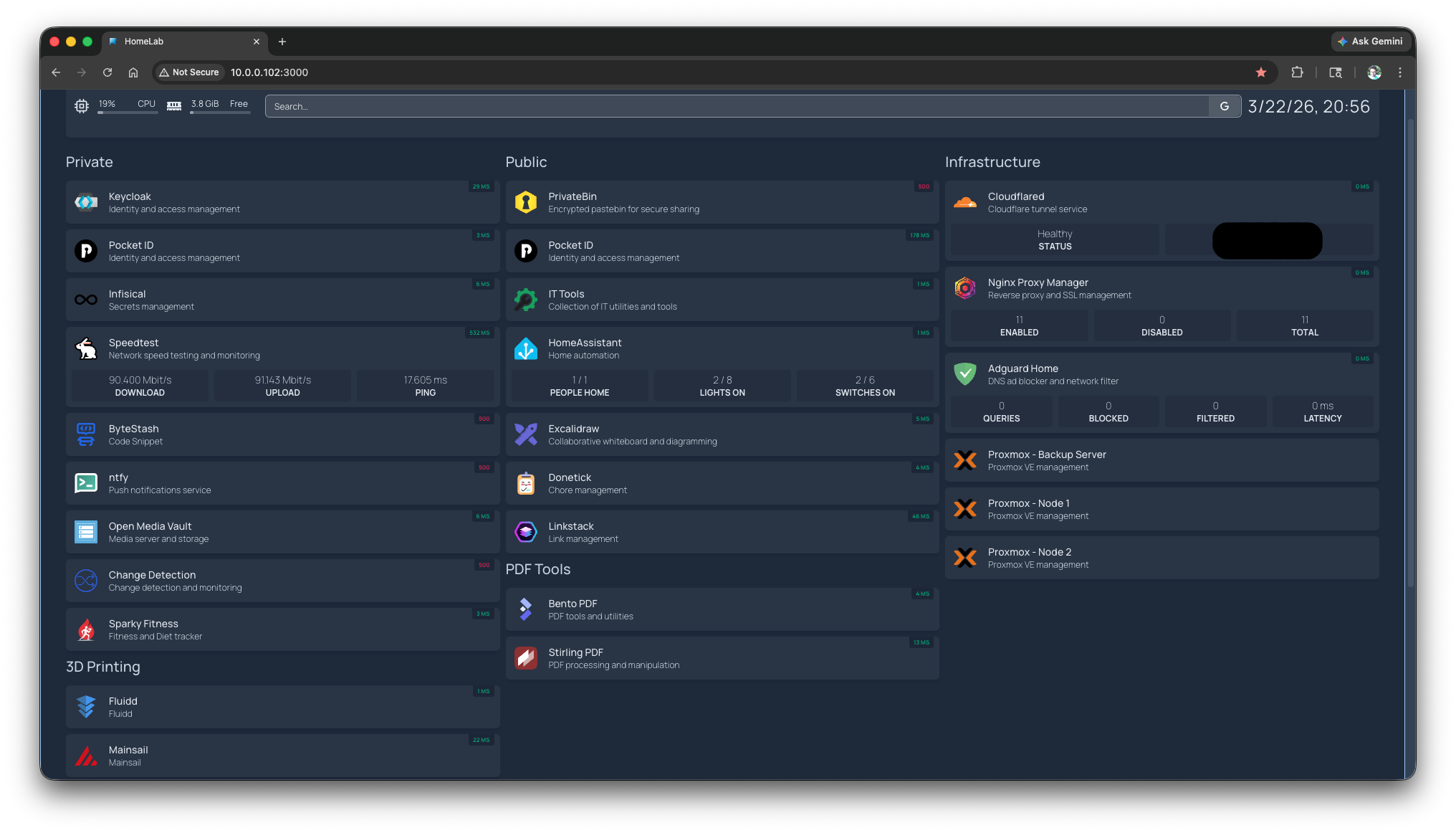Open the Chrome three-dot menu
1456x833 pixels.
coord(1400,72)
